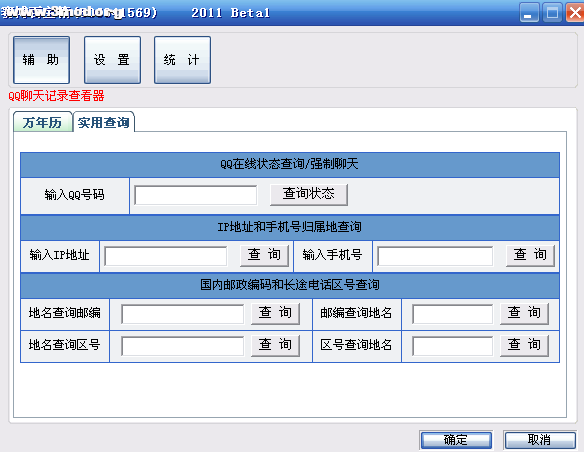Switch to the 万年历 tab

[42, 122]
